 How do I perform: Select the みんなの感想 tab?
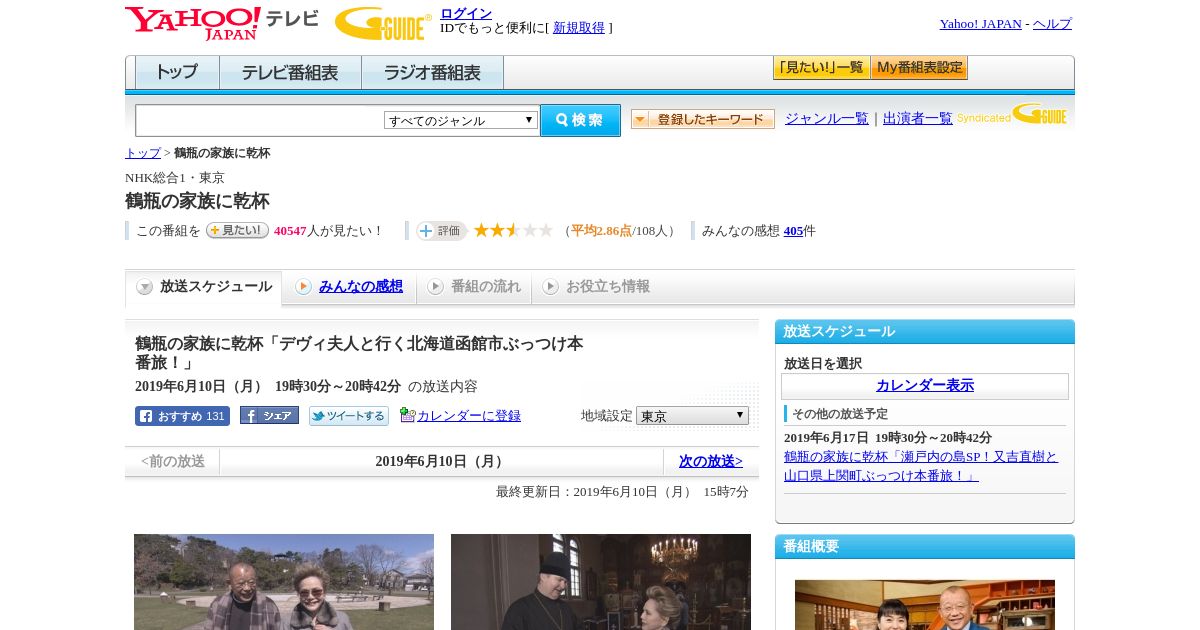click(349, 287)
